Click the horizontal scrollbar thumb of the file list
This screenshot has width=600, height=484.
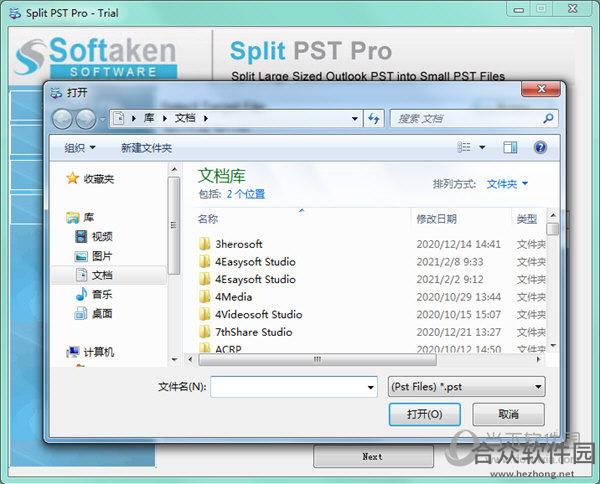pos(318,360)
